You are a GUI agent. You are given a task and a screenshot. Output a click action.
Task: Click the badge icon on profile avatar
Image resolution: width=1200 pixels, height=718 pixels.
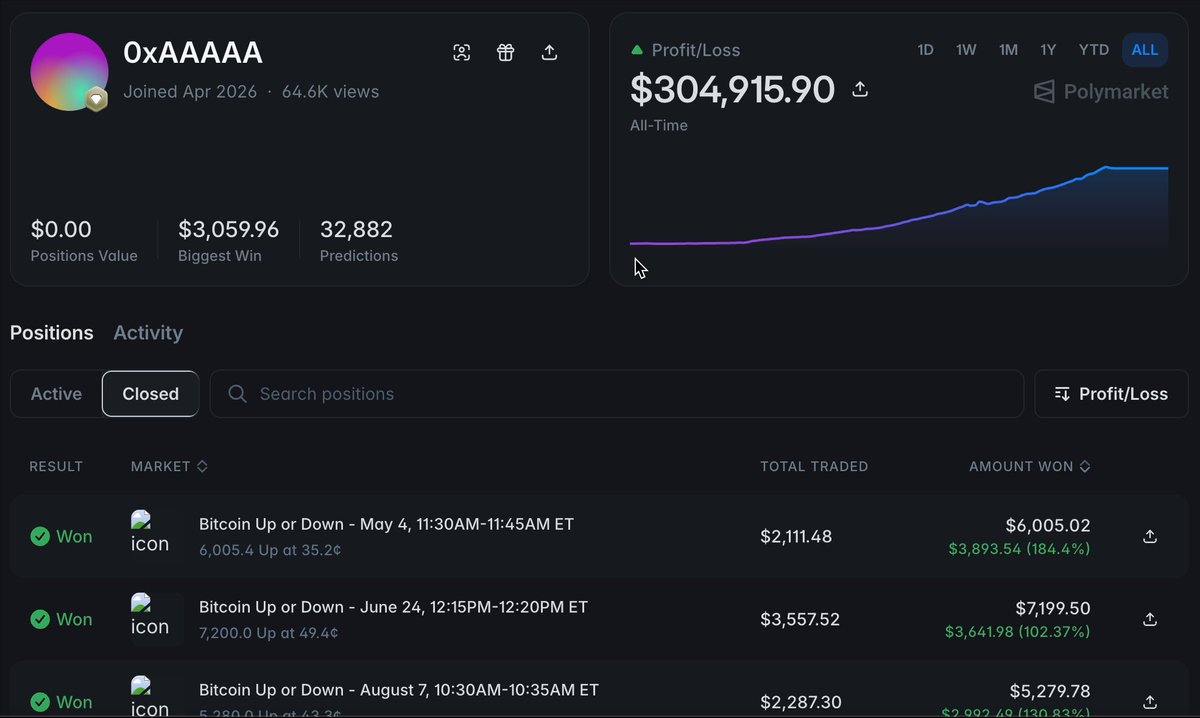pyautogui.click(x=96, y=100)
